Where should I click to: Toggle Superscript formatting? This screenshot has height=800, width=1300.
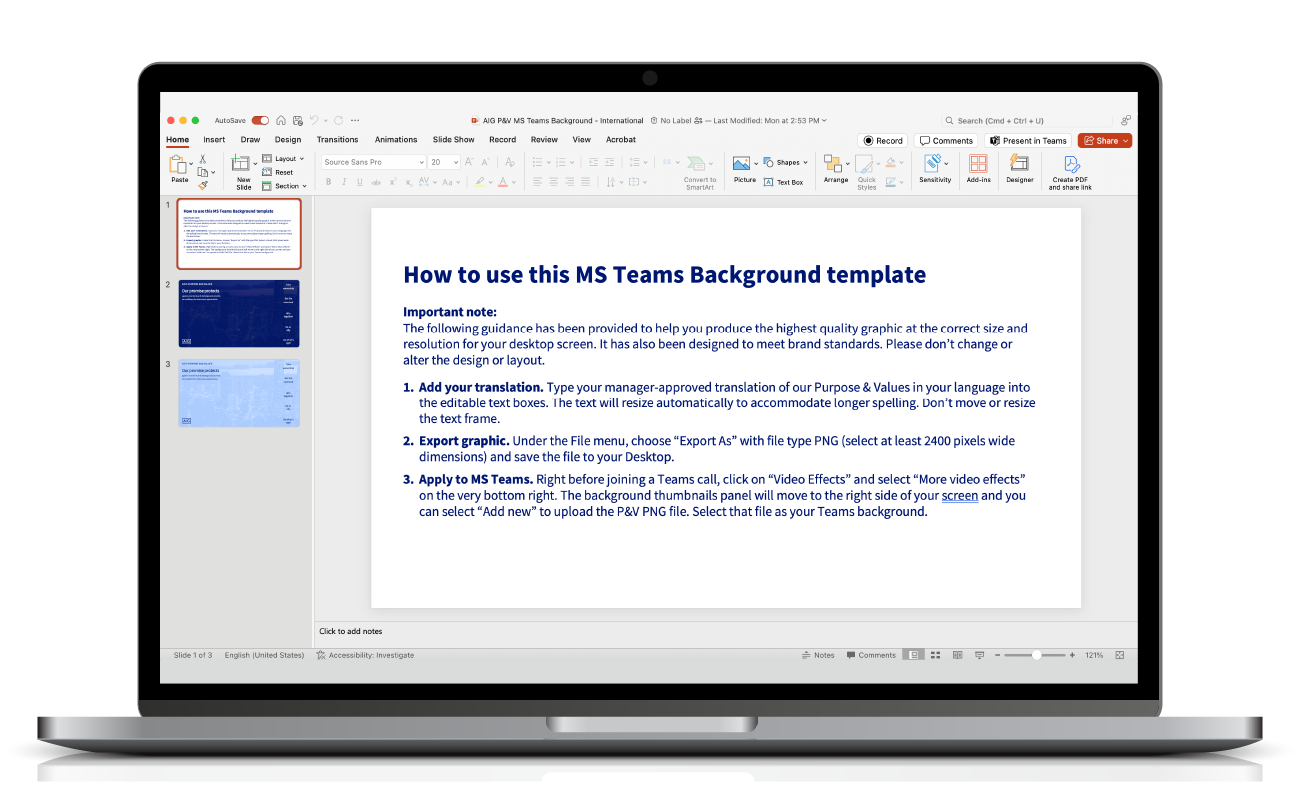pos(393,182)
